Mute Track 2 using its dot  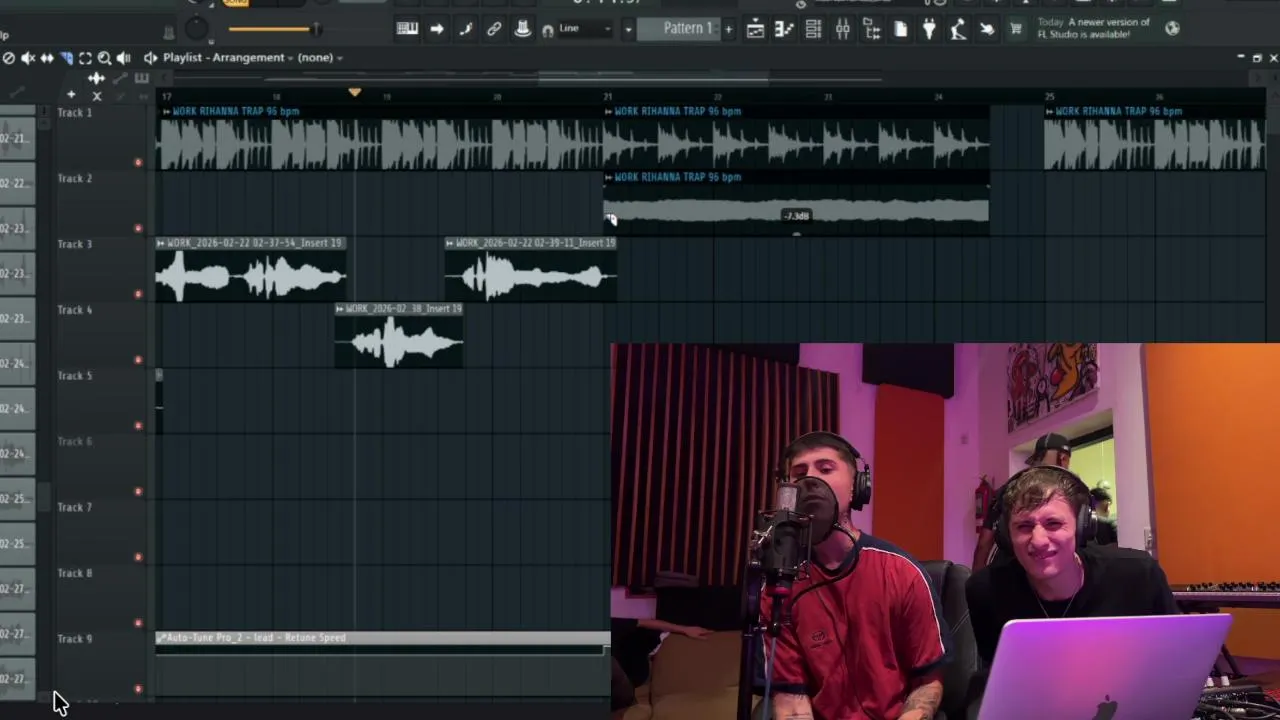coord(138,228)
